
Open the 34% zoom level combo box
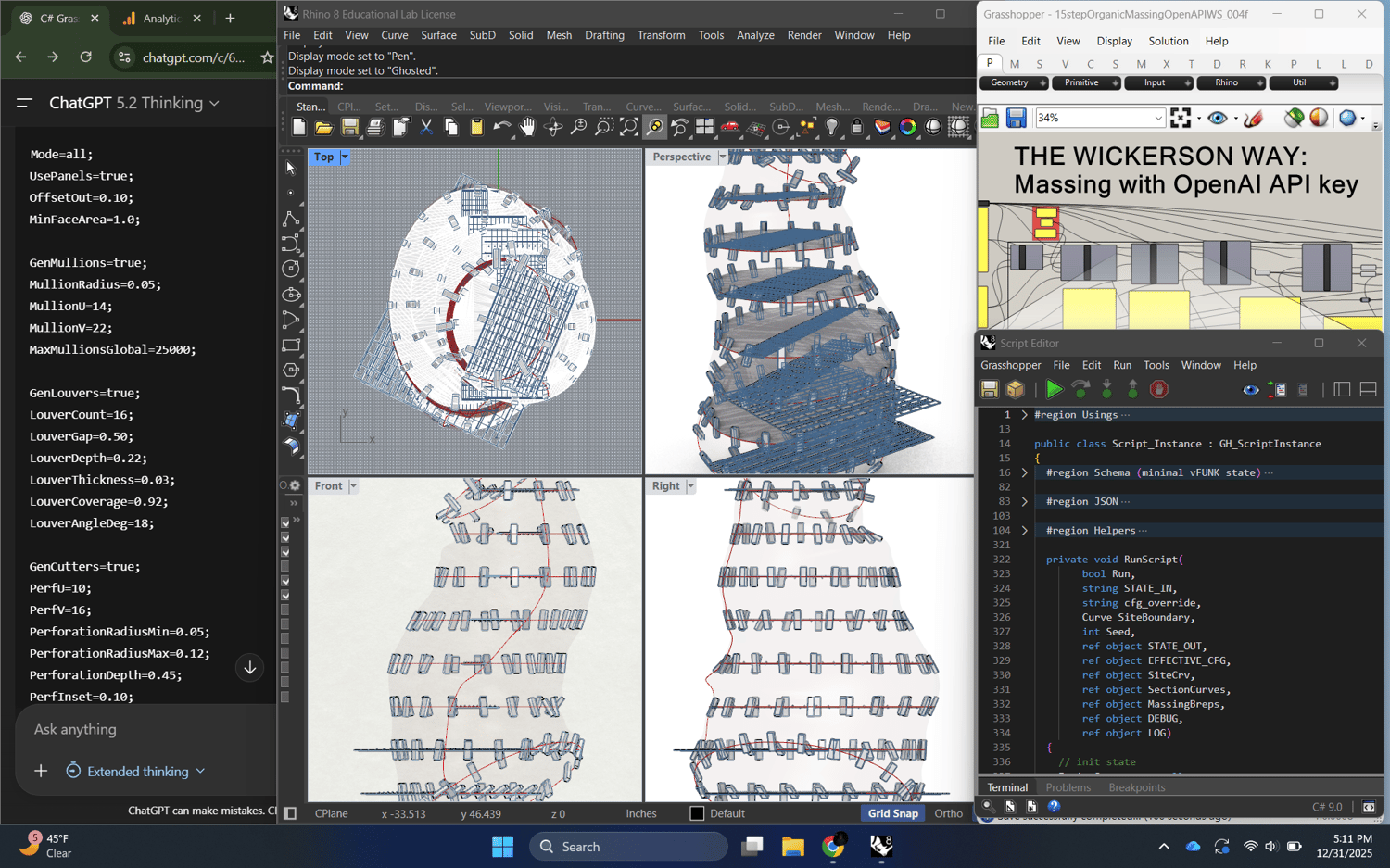coord(1100,118)
